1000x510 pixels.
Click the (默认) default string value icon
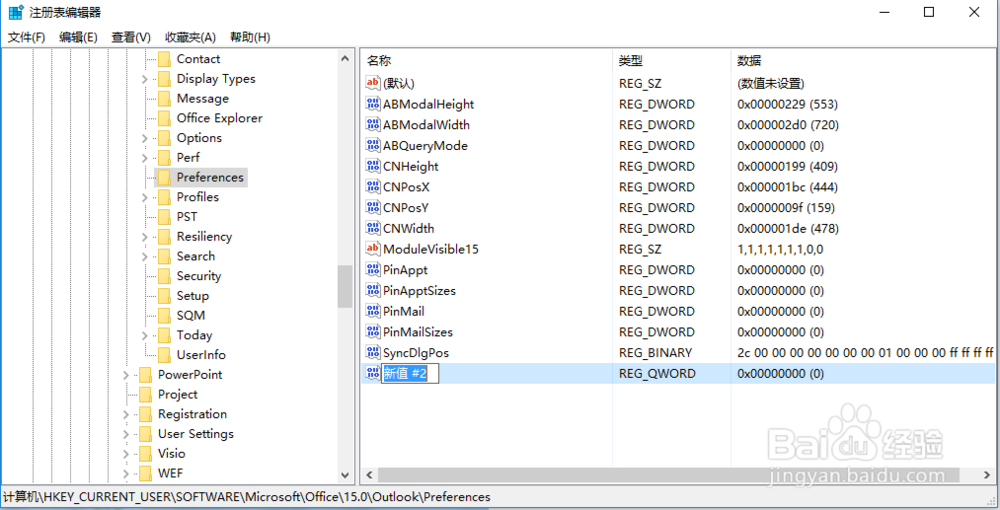pyautogui.click(x=373, y=83)
